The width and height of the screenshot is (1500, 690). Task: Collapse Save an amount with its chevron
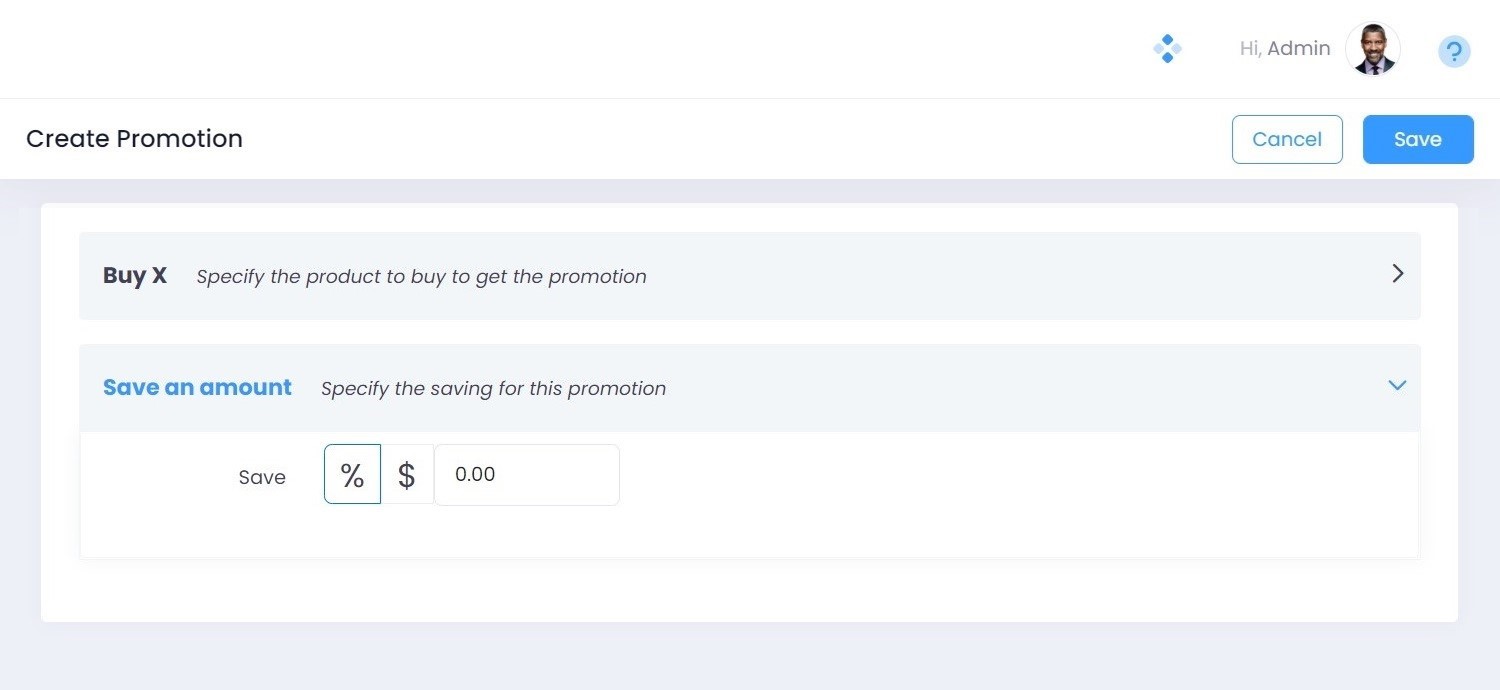coord(1397,386)
